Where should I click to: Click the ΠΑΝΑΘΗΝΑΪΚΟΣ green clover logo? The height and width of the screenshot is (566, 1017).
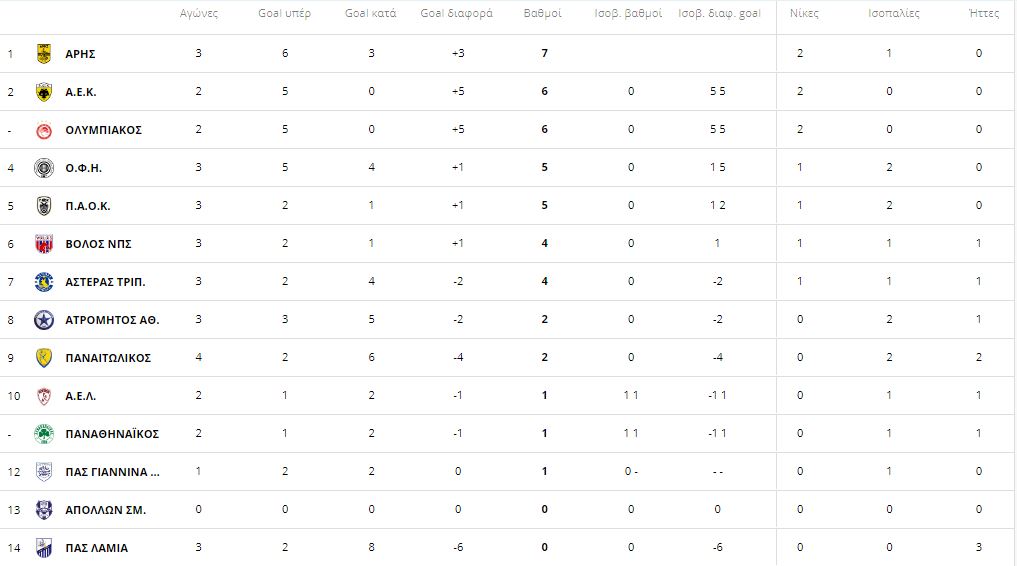43,434
